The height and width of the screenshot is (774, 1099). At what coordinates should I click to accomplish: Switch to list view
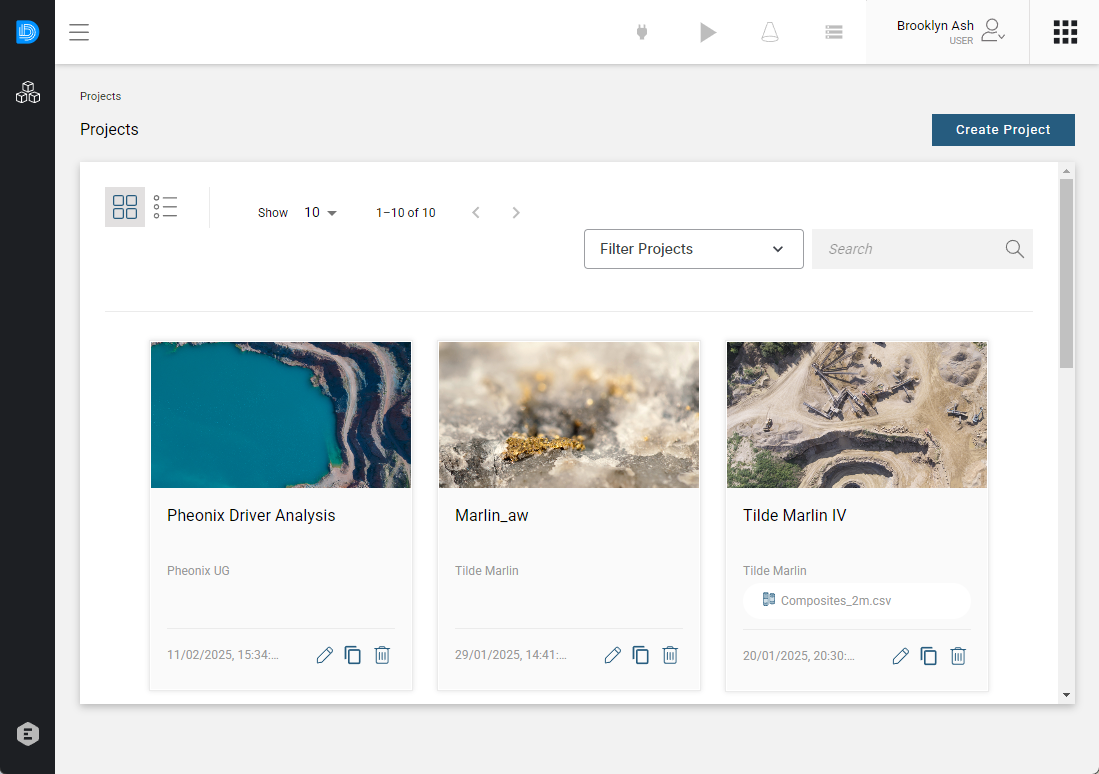[x=165, y=207]
